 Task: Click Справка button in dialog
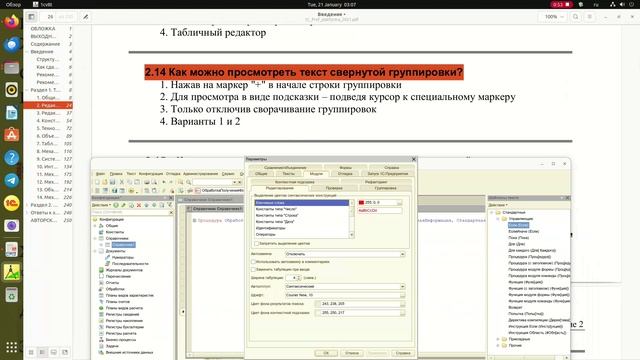tap(403, 353)
